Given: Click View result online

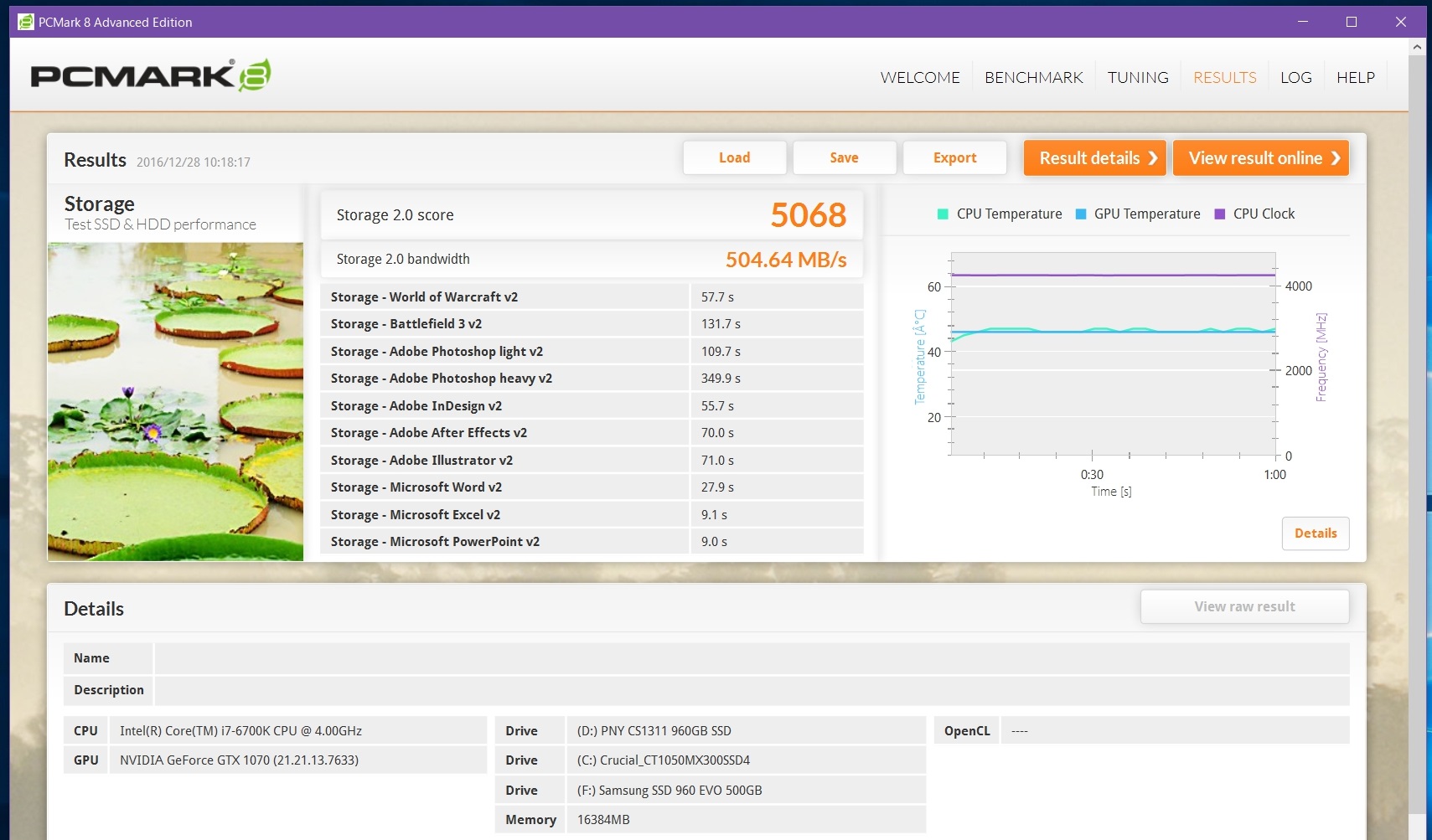Looking at the screenshot, I should coord(1260,157).
